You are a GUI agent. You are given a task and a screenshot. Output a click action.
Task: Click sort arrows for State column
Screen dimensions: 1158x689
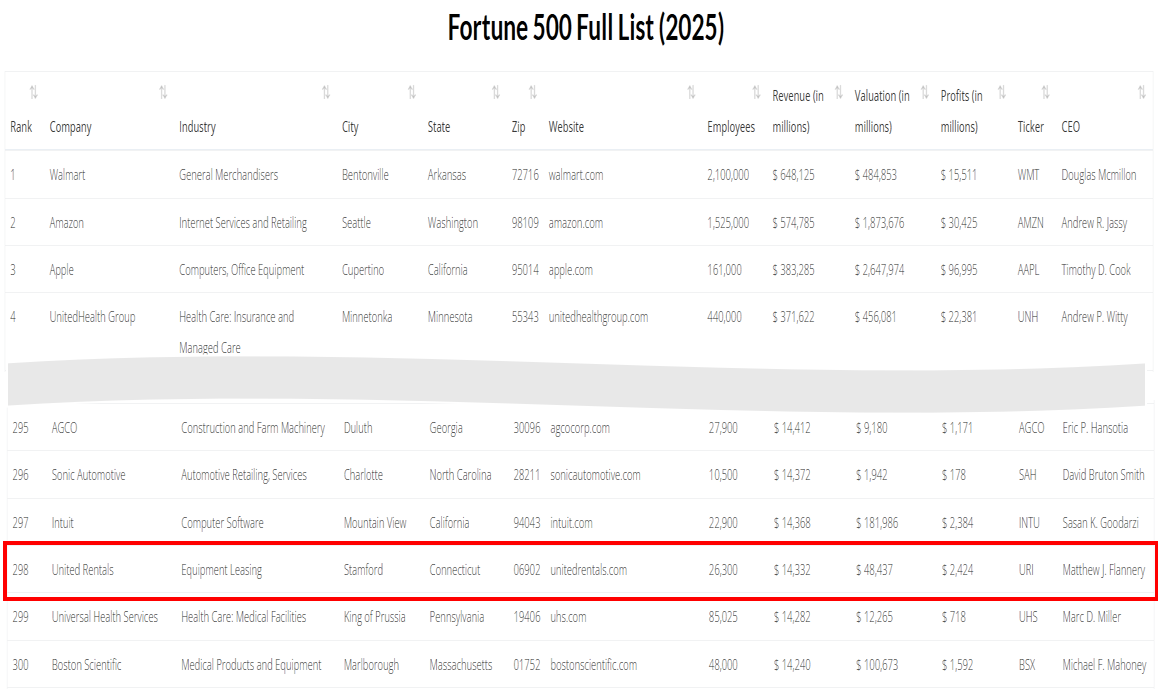click(x=496, y=92)
